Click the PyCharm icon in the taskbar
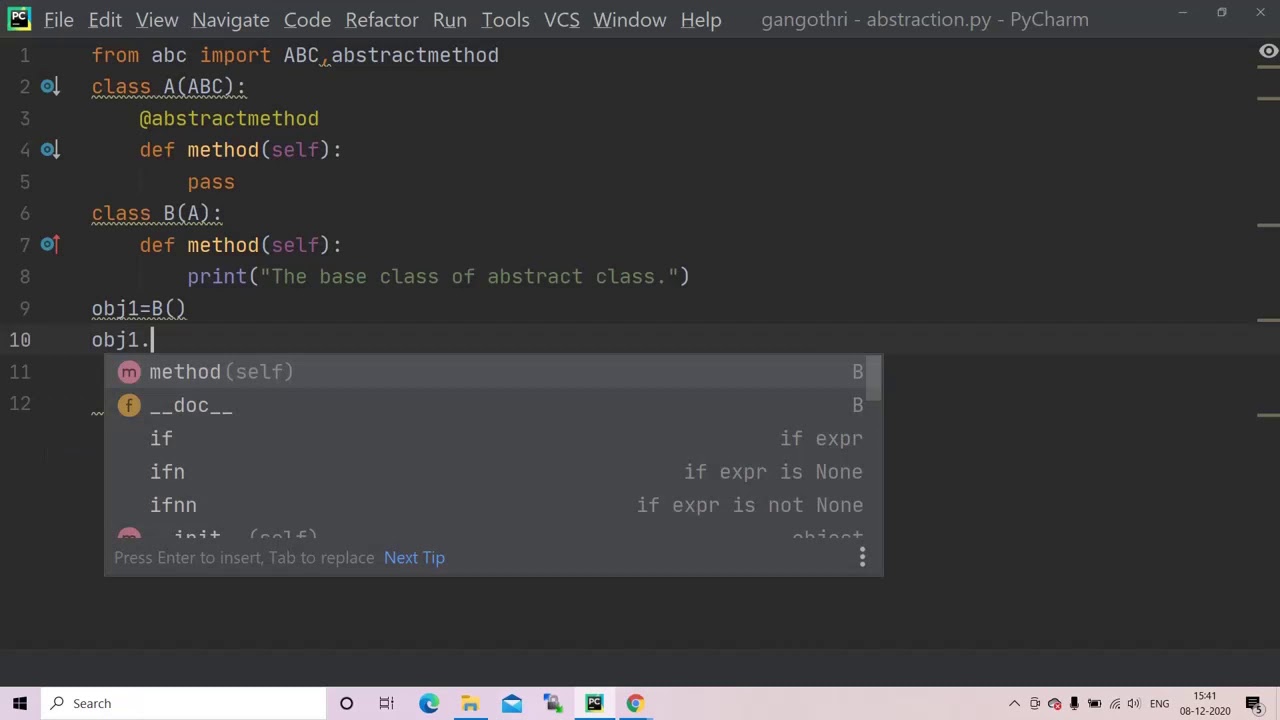Viewport: 1280px width, 720px height. tap(594, 703)
